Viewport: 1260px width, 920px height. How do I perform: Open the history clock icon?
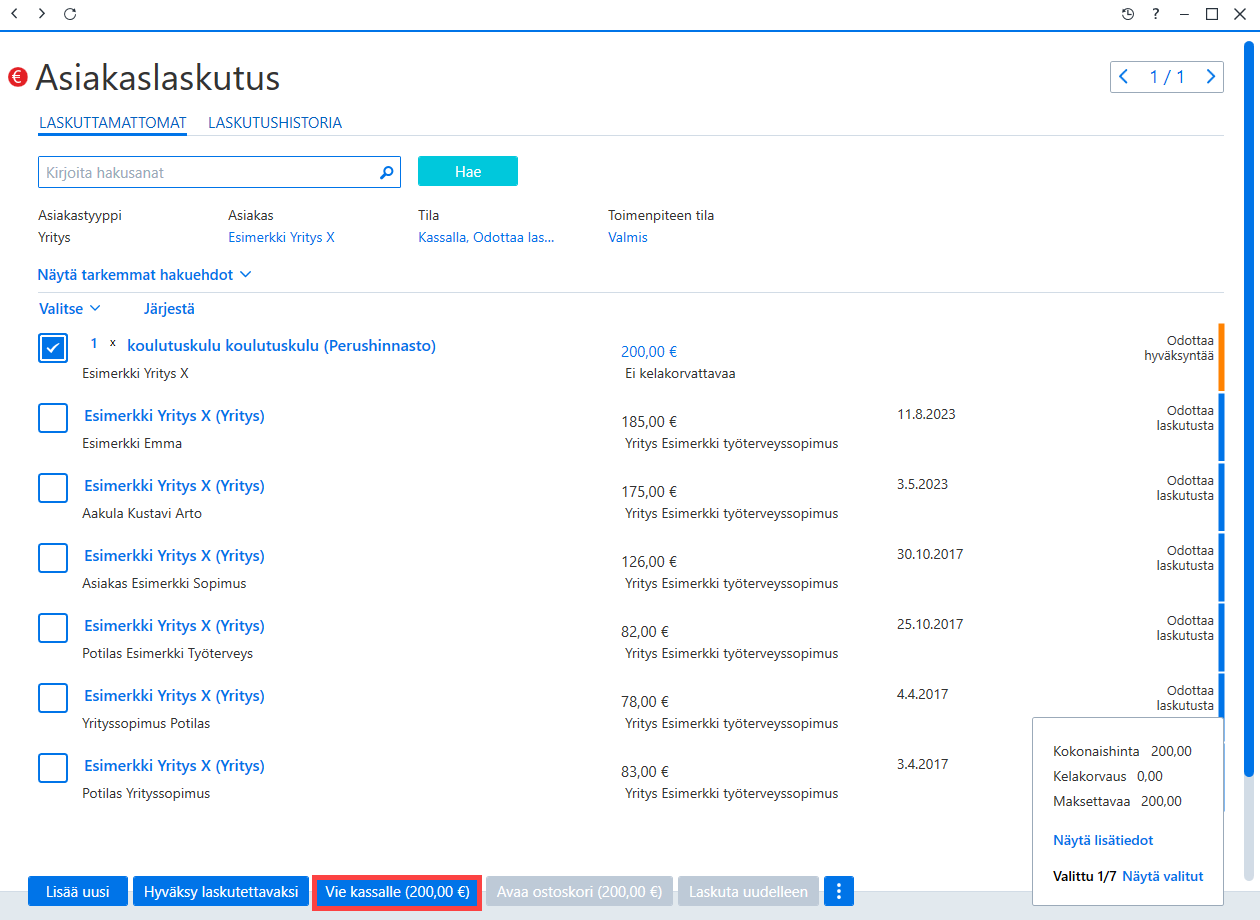[1128, 14]
